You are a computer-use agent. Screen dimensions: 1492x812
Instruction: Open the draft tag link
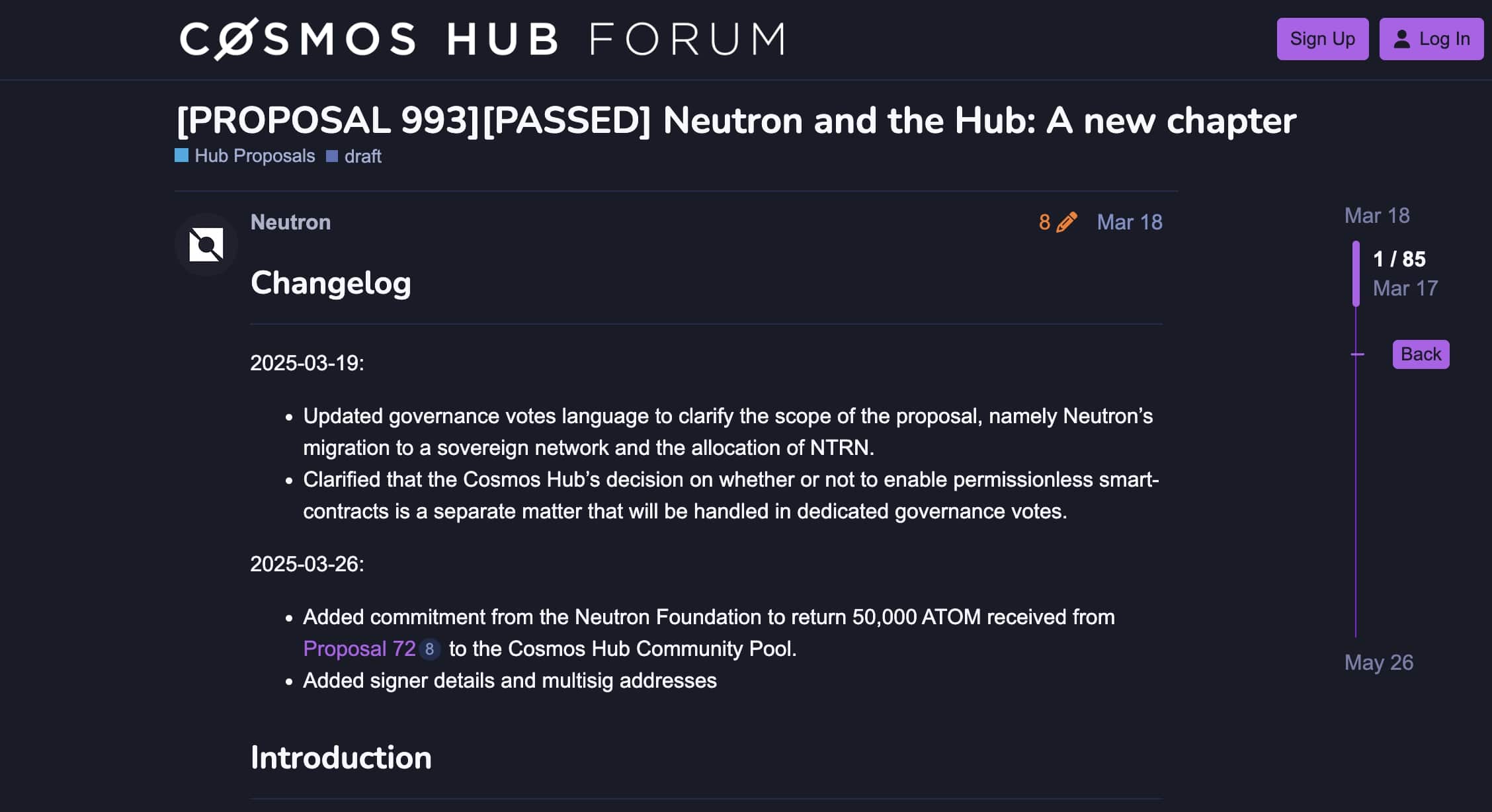click(x=362, y=156)
